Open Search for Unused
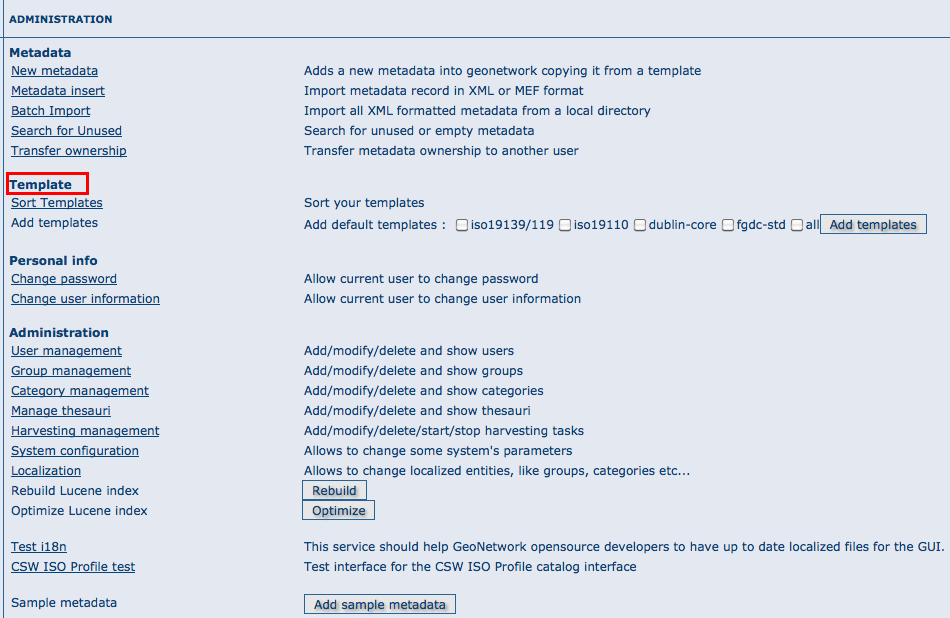950x618 pixels. (x=66, y=131)
